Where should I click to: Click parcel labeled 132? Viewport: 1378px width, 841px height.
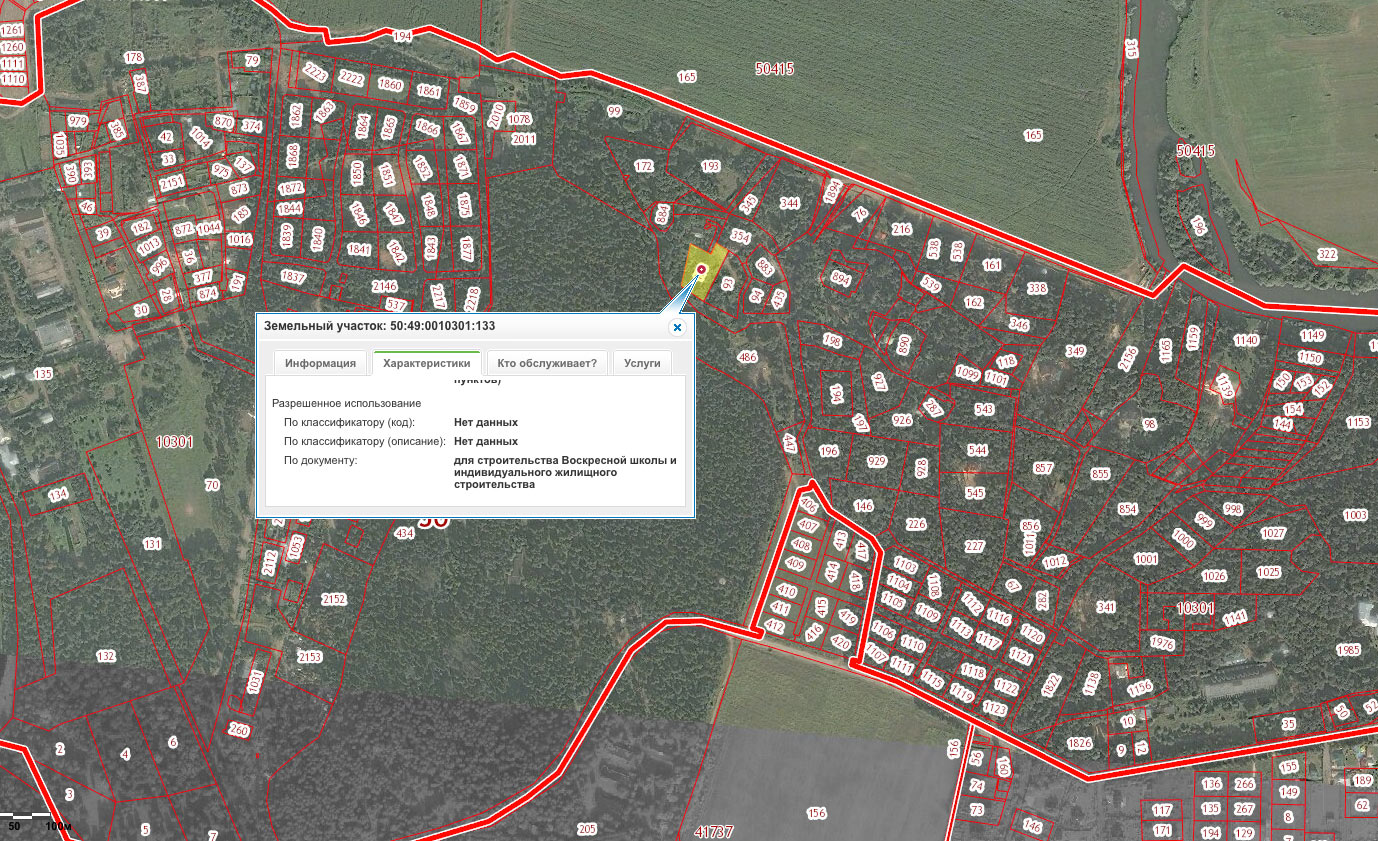pos(106,656)
